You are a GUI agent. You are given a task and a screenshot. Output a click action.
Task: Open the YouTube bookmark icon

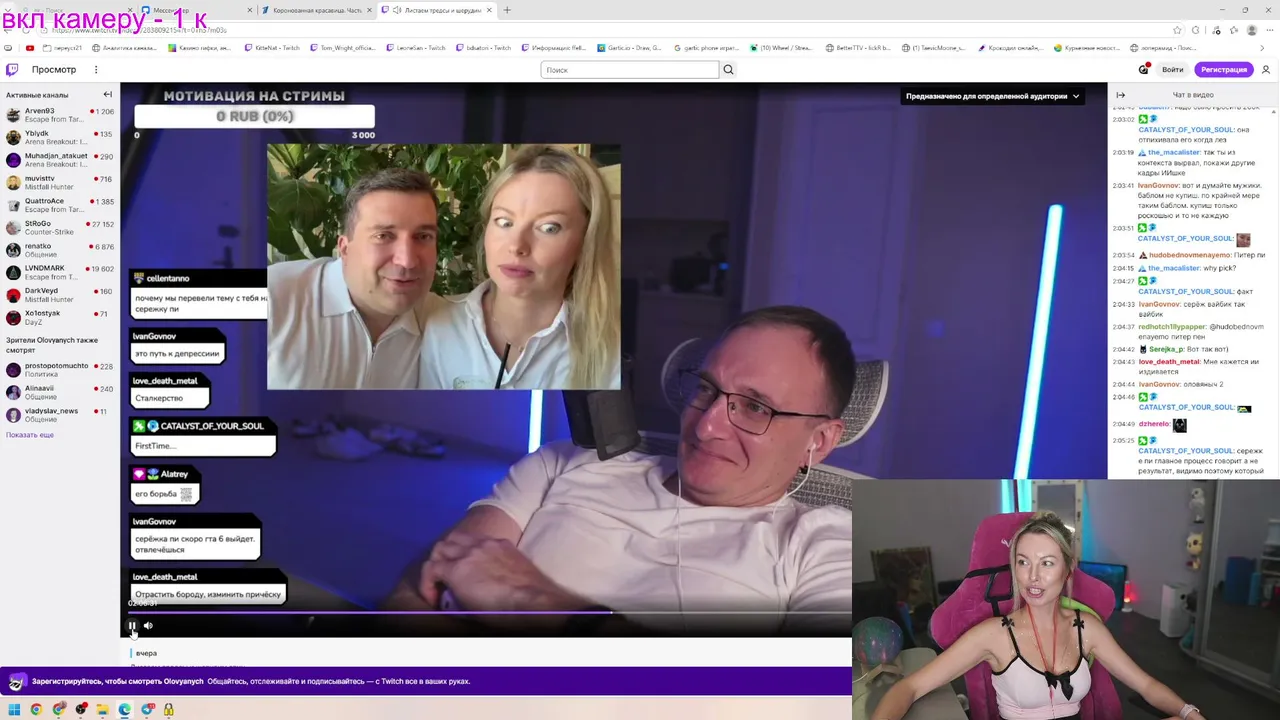point(30,47)
